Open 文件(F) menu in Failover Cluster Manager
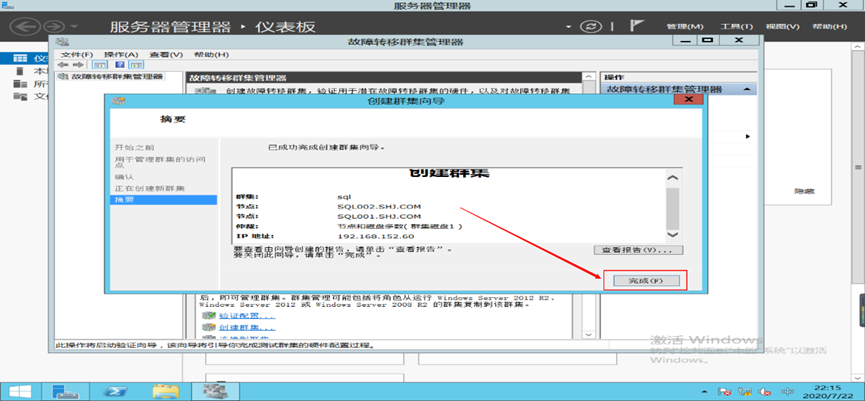Image resolution: width=865 pixels, height=401 pixels. 77,55
